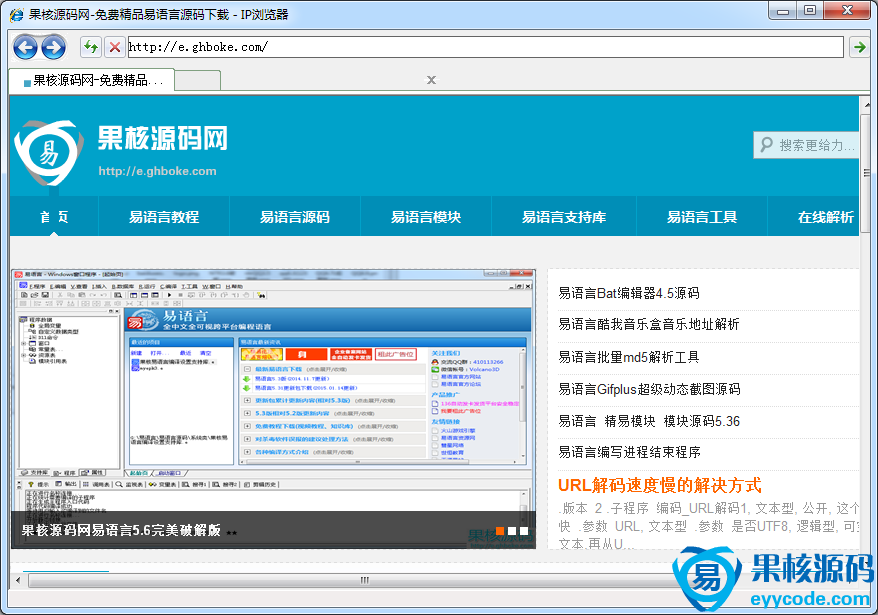The width and height of the screenshot is (878, 615).
Task: Open article 易语言Gifplus超级动态截图源码
Action: 650,389
